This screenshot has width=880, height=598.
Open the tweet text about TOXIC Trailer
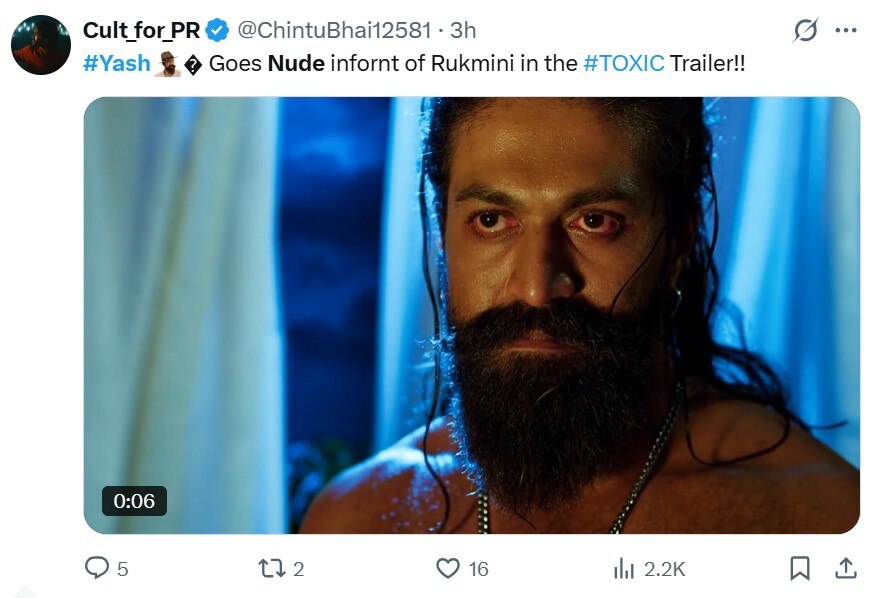pos(414,63)
